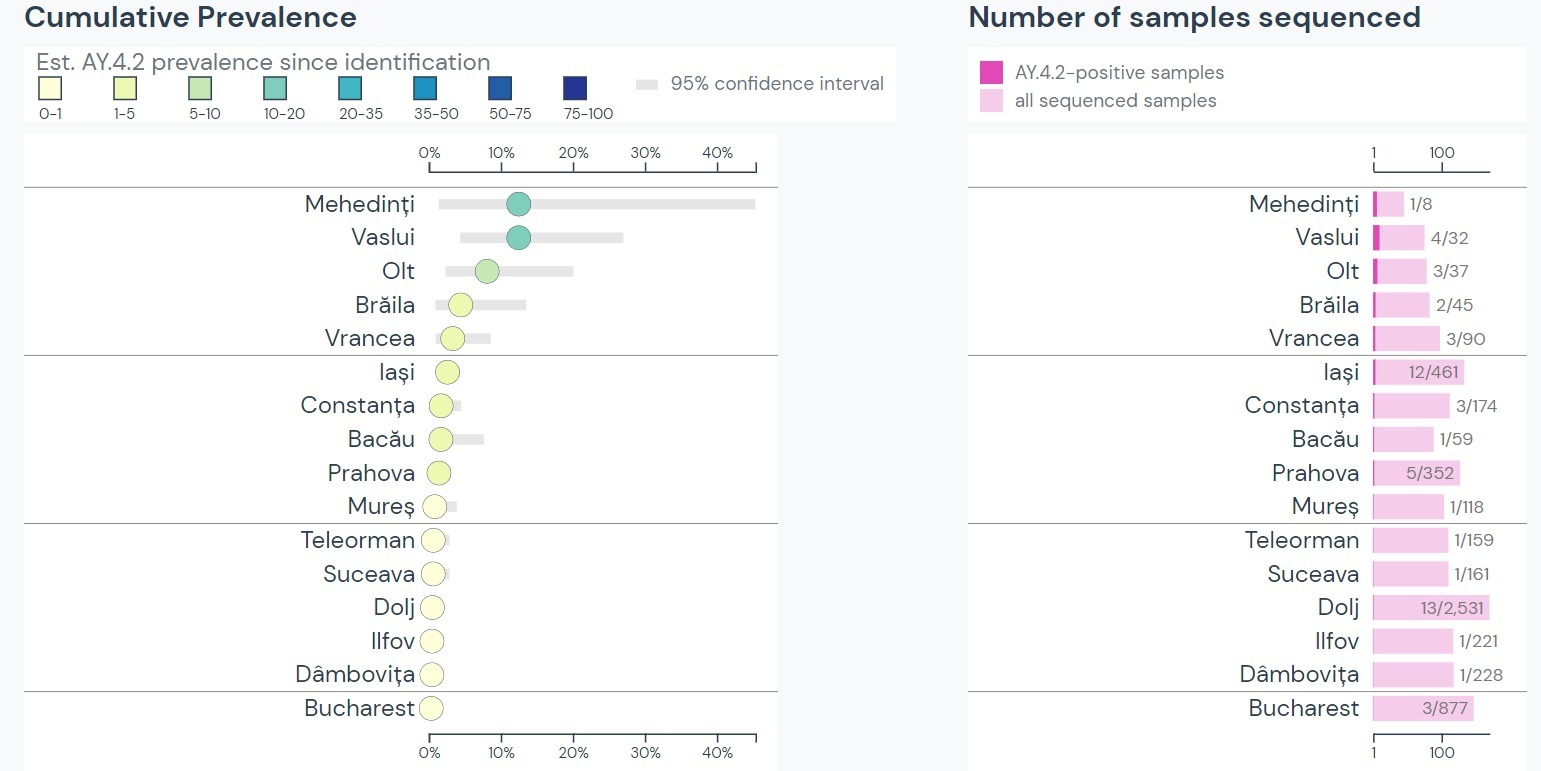Select the Iași sequenced samples bar
This screenshot has width=1541, height=771.
[x=1420, y=372]
